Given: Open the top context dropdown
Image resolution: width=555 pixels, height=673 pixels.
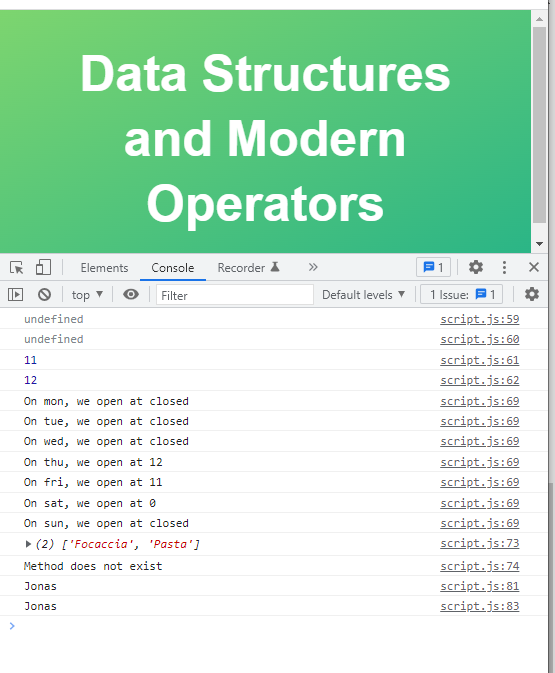Looking at the screenshot, I should 87,295.
